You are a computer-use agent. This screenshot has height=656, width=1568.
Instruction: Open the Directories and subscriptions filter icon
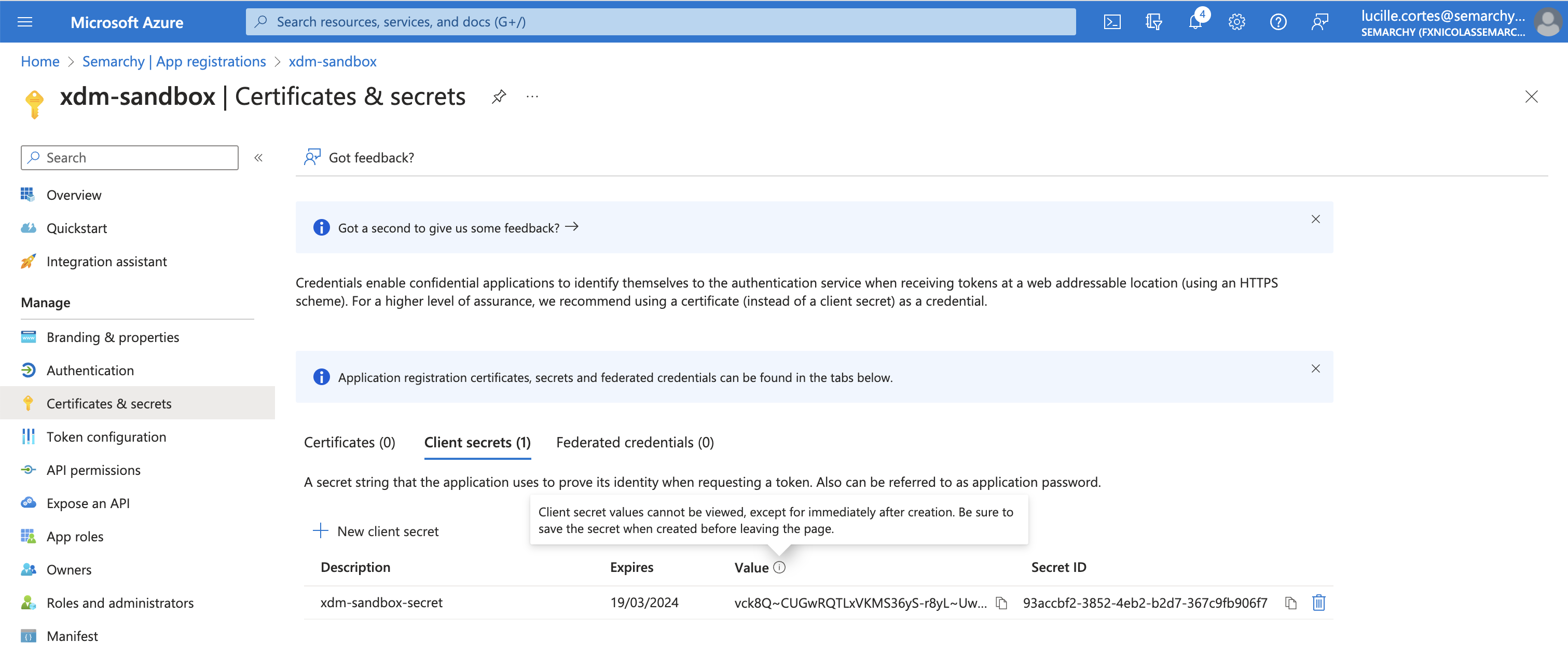[x=1153, y=22]
